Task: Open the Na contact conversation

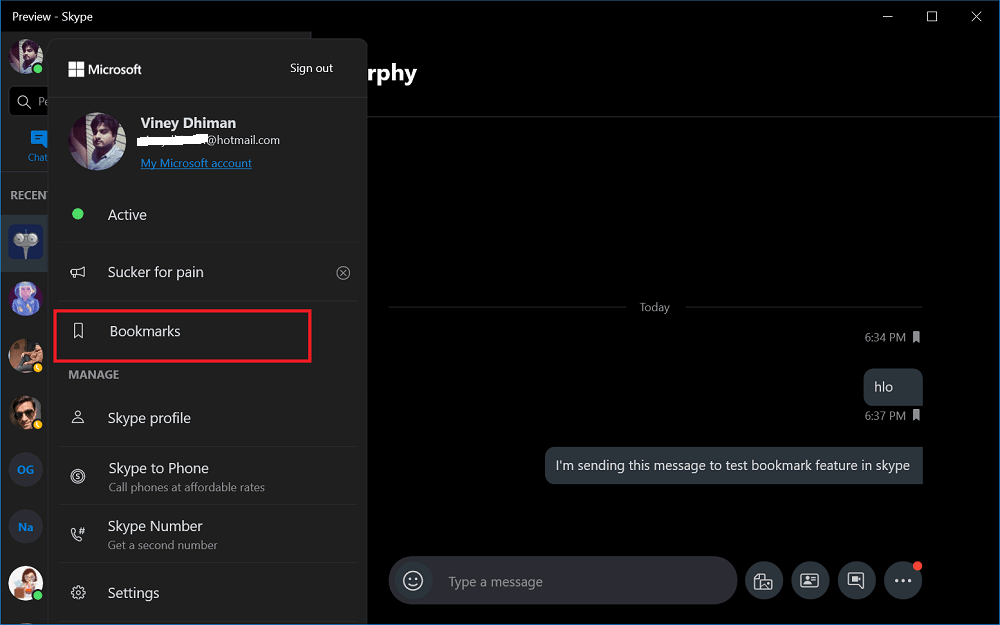Action: pyautogui.click(x=26, y=527)
